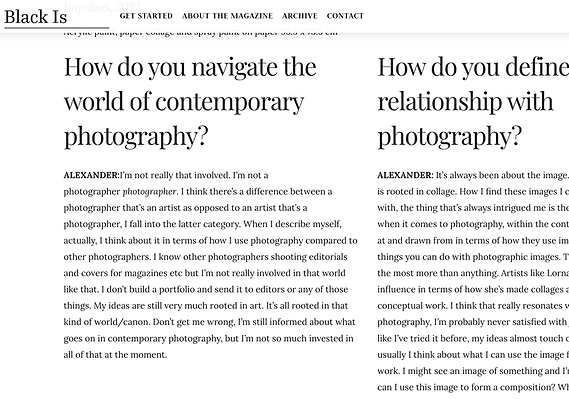Click the faded Impulses, 2022 caption

point(102,7)
